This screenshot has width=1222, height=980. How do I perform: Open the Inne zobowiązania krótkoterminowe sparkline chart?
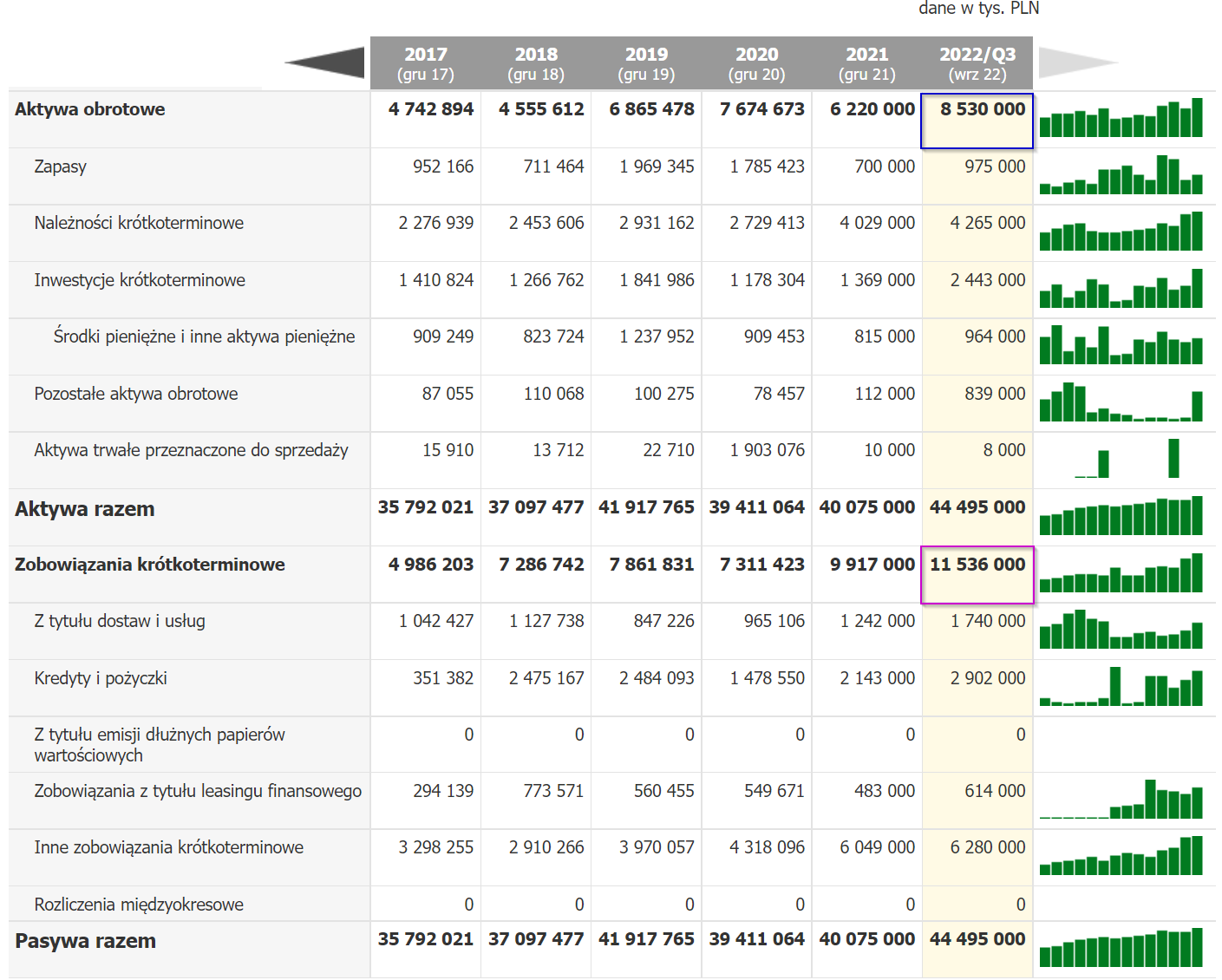click(x=1121, y=855)
